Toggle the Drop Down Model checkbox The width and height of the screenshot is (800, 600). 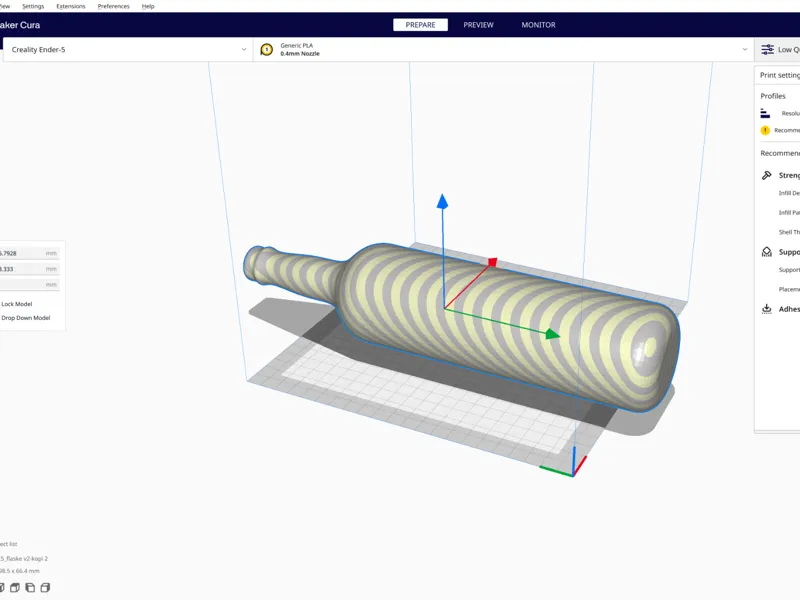pyautogui.click(x=25, y=317)
